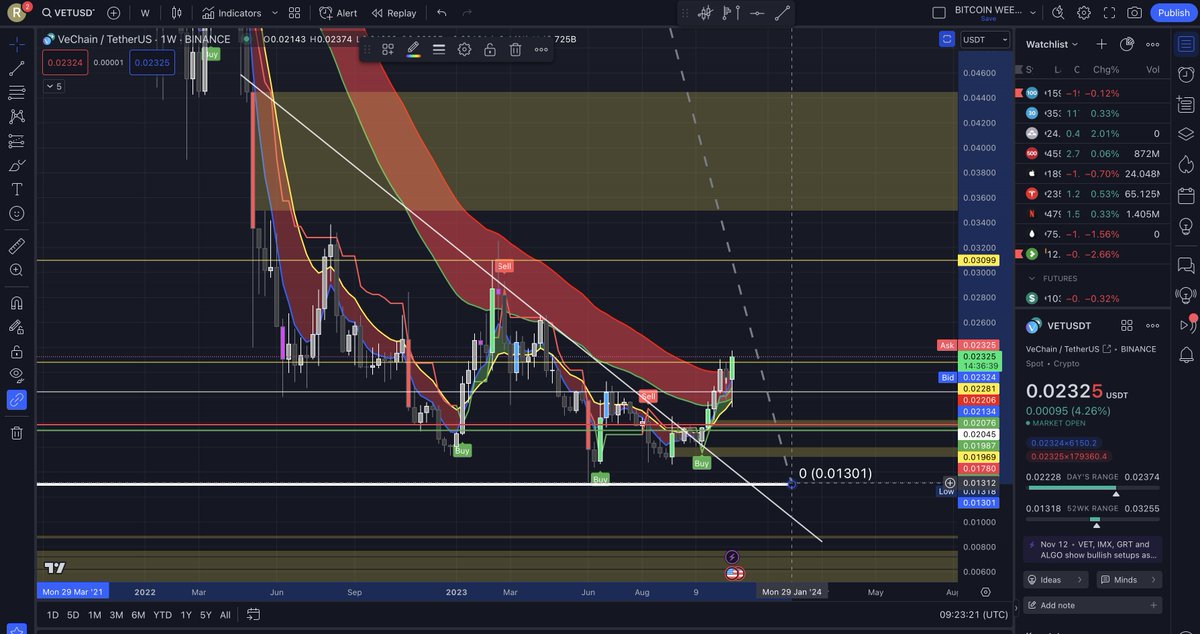Add symbol to Watchlist
The image size is (1200, 634).
[1101, 44]
